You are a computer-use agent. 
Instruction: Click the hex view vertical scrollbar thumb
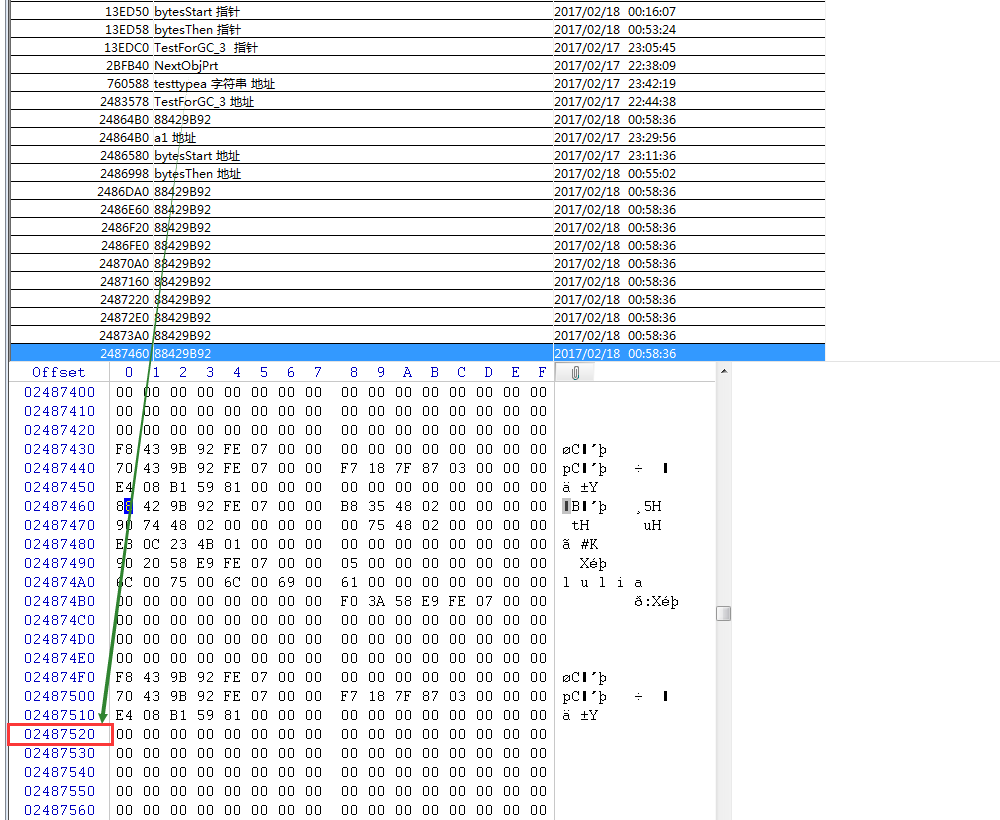point(723,613)
